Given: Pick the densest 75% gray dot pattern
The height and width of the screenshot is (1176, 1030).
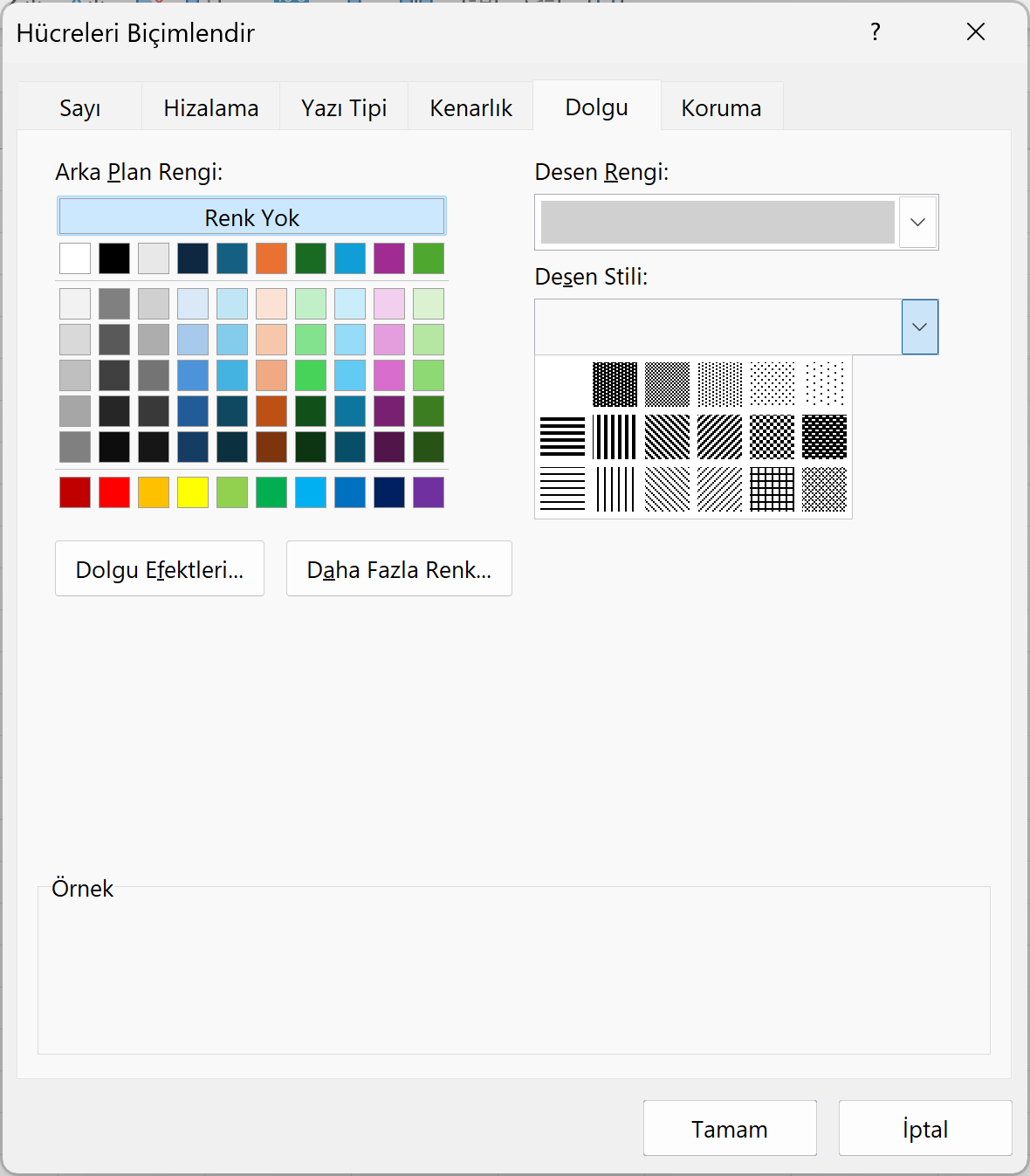Looking at the screenshot, I should [x=615, y=384].
